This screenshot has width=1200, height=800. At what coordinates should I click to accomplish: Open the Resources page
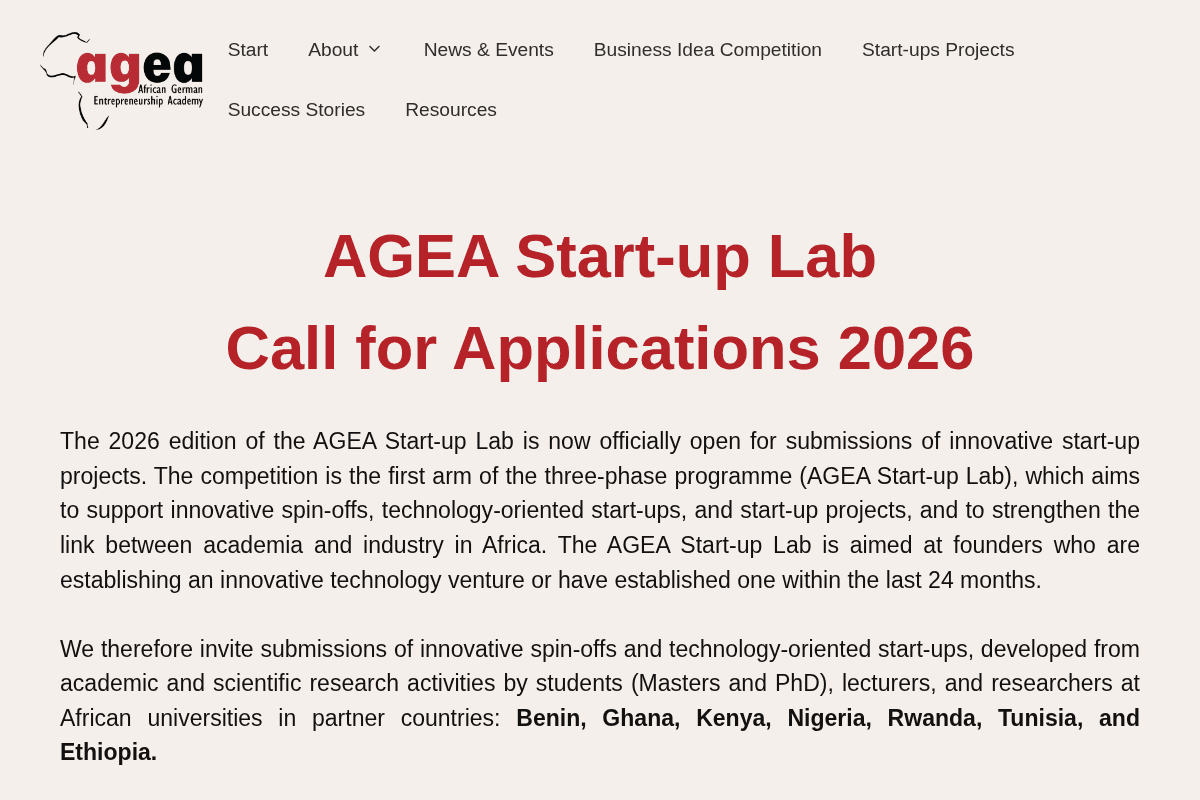[450, 109]
